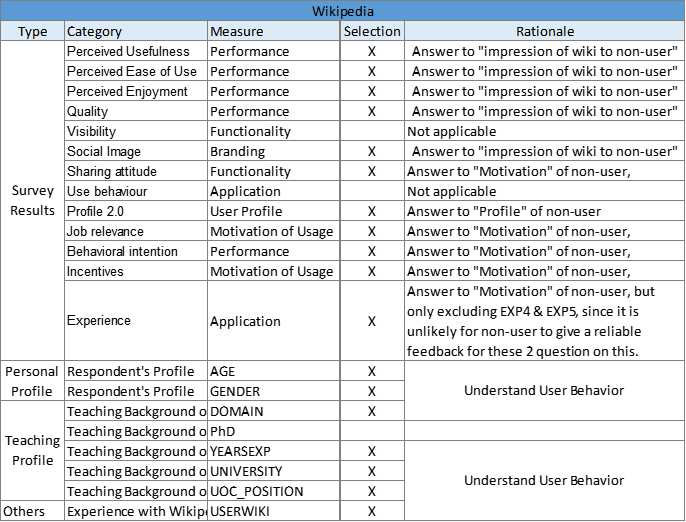The image size is (686, 522).
Task: Click the empty Selection cell for Visibility
Action: click(372, 131)
